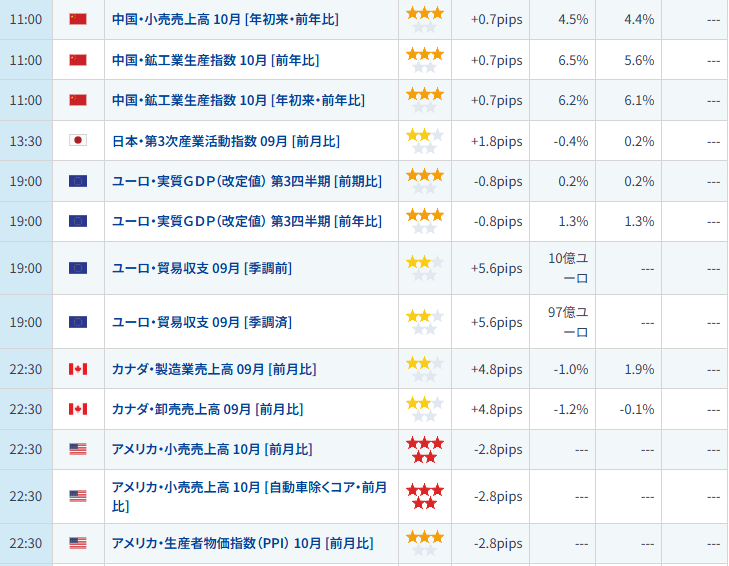The width and height of the screenshot is (729, 566).
Task: Open アメリカ・小売売上高 自動車除くコア link
Action: pyautogui.click(x=250, y=496)
